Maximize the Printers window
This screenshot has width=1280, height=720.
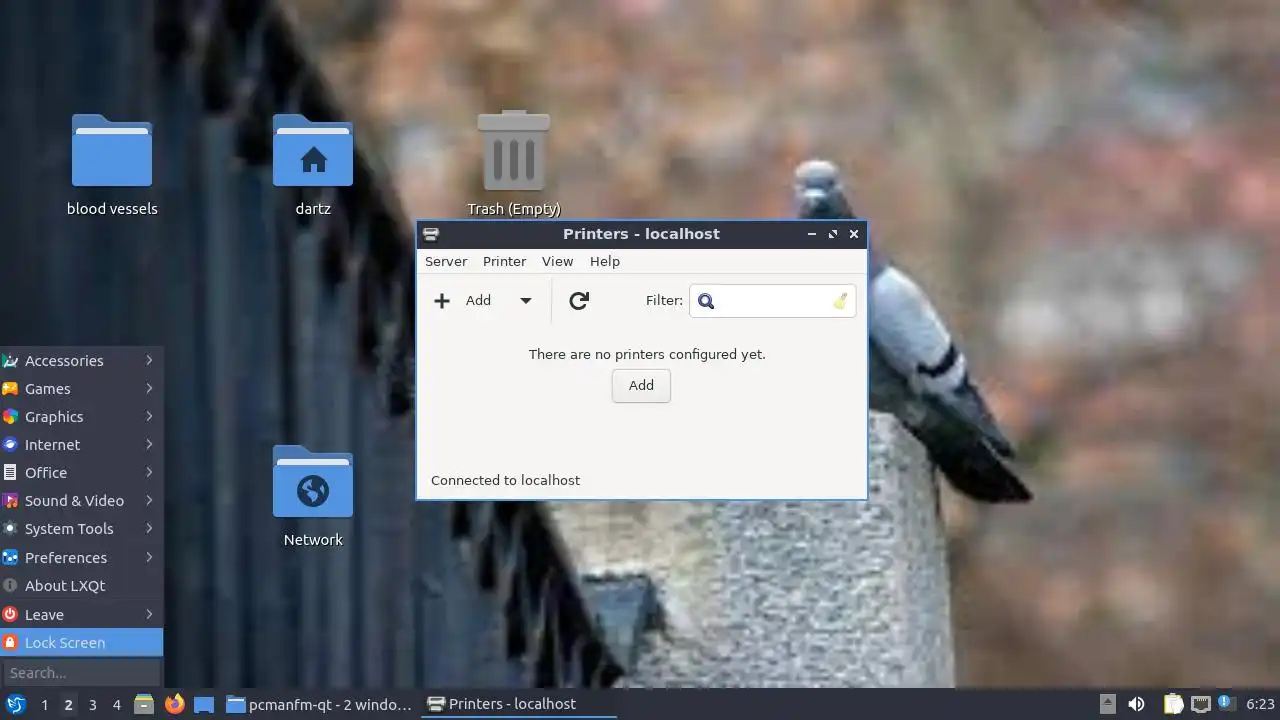pyautogui.click(x=833, y=234)
